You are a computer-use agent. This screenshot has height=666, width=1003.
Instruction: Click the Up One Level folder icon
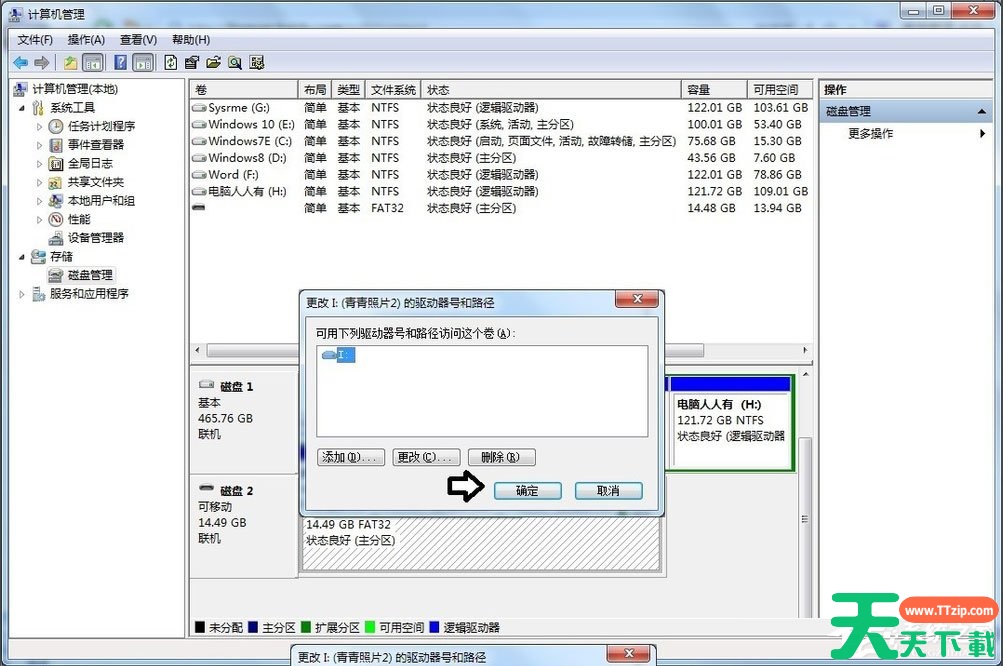[x=71, y=62]
